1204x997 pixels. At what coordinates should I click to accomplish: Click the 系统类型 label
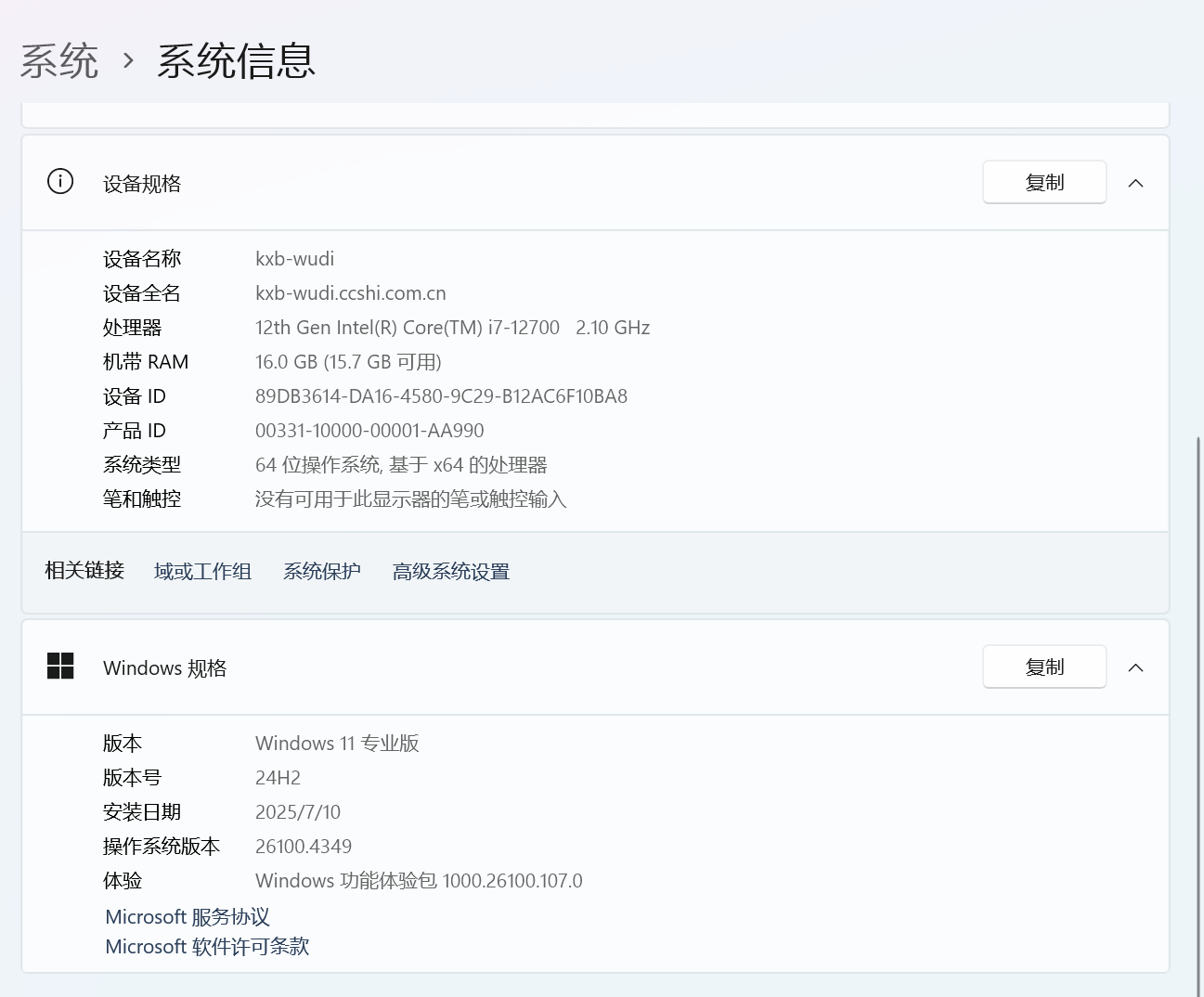(x=142, y=465)
